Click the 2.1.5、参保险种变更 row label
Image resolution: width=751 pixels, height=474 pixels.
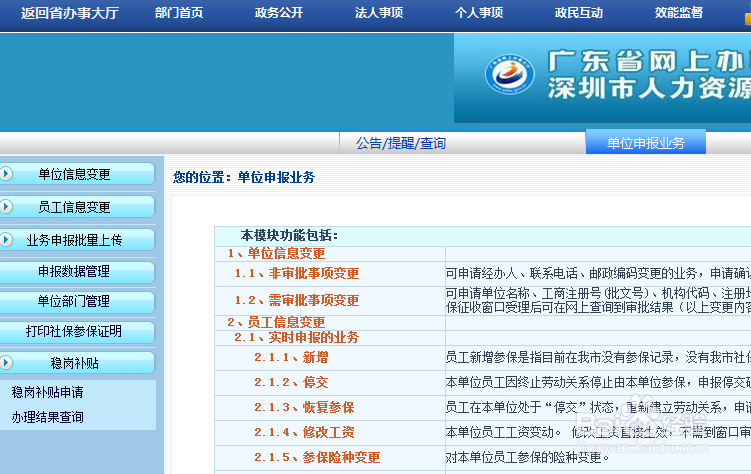[317, 457]
